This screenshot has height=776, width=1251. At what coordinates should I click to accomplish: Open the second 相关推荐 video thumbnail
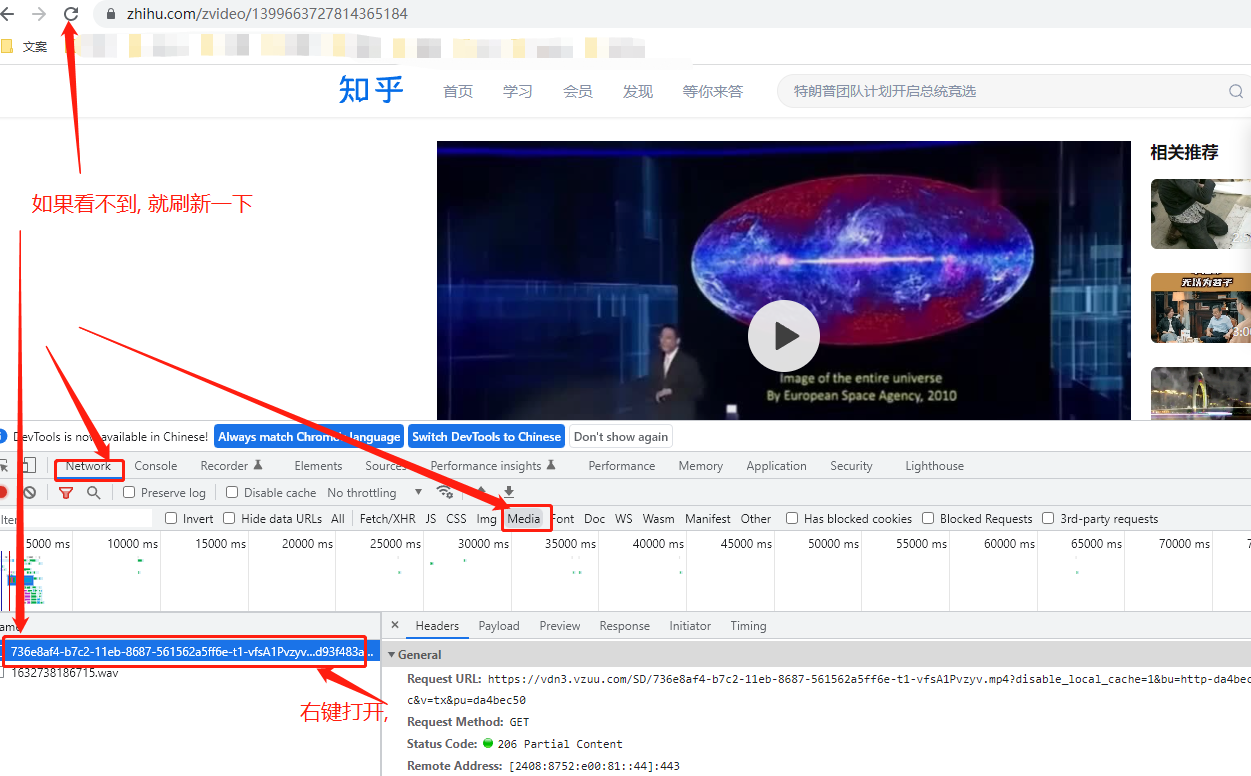click(x=1201, y=308)
